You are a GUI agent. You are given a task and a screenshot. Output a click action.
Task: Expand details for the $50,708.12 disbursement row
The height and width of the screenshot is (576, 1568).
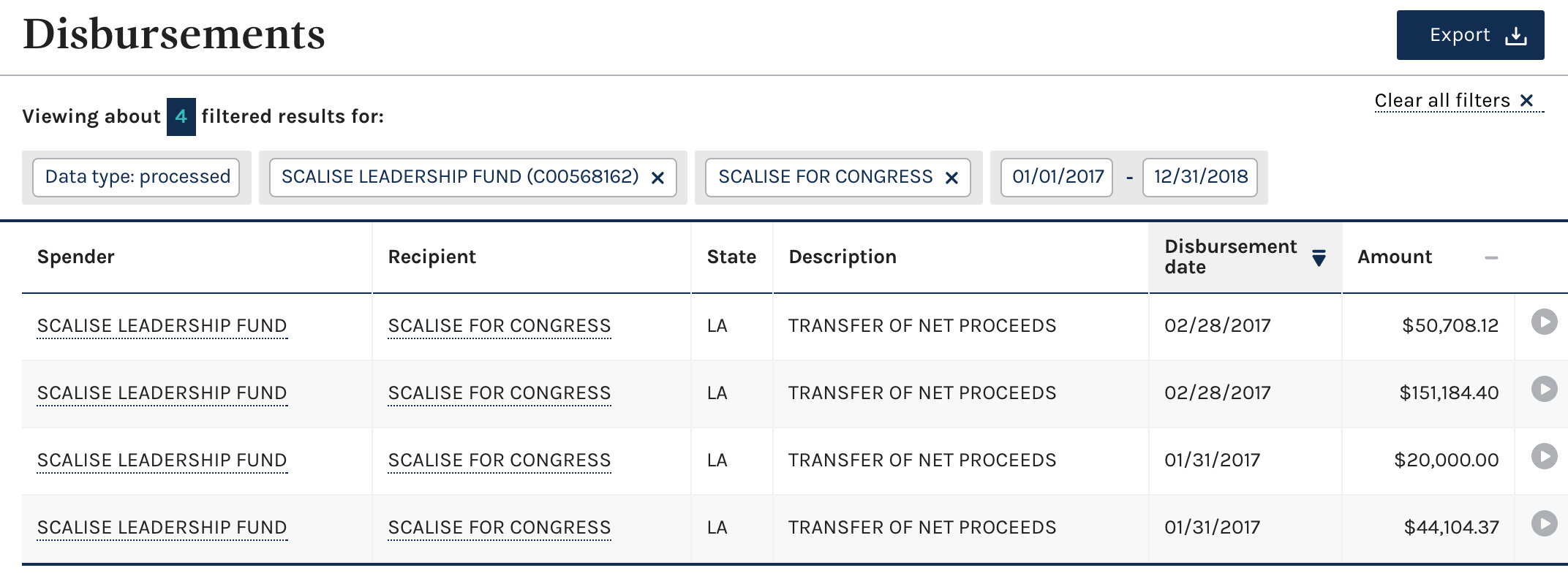pos(1544,322)
